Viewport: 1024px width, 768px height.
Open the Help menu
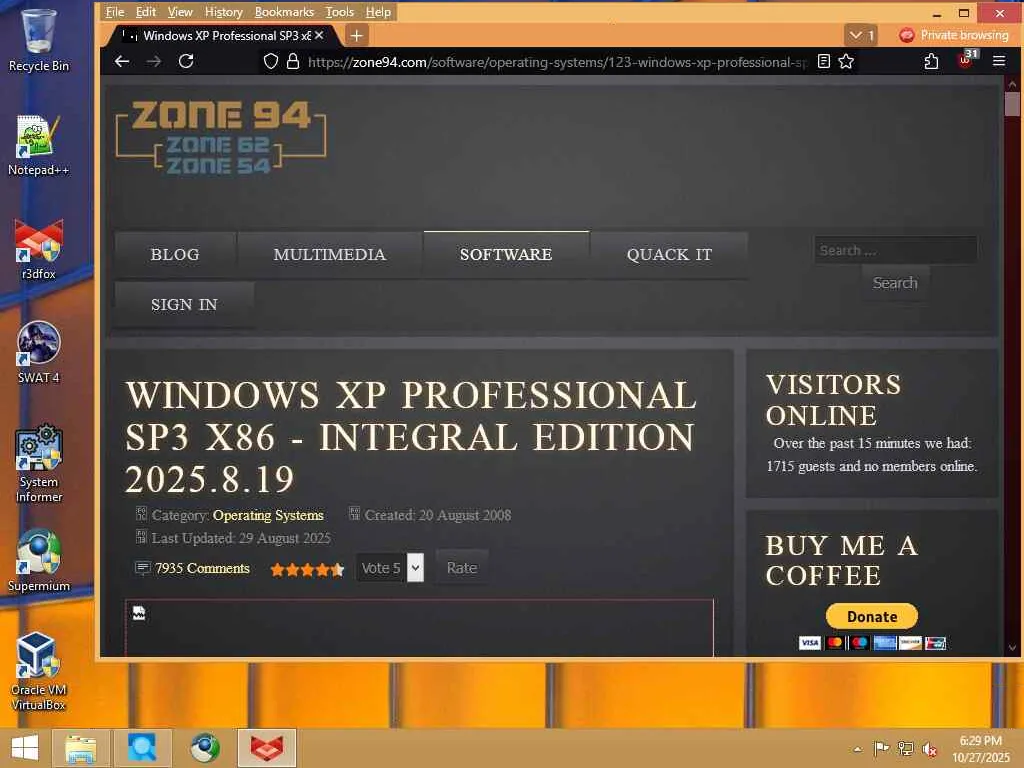coord(378,12)
